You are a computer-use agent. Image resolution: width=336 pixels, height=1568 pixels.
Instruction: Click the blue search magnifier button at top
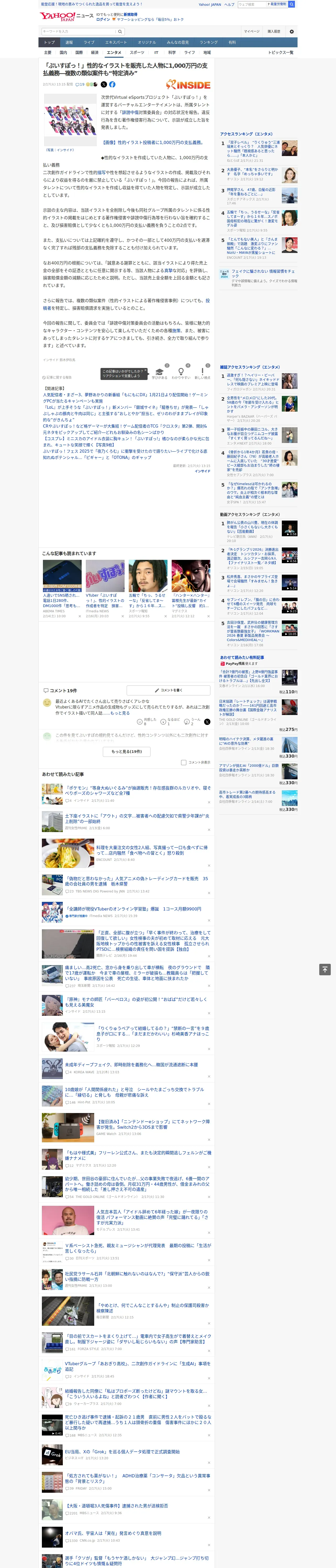292,4
